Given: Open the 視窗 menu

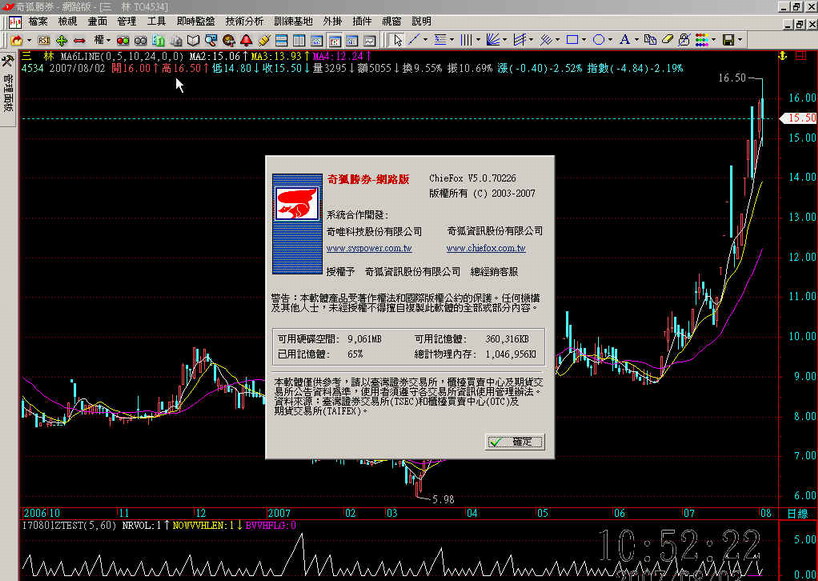Looking at the screenshot, I should [x=391, y=21].
